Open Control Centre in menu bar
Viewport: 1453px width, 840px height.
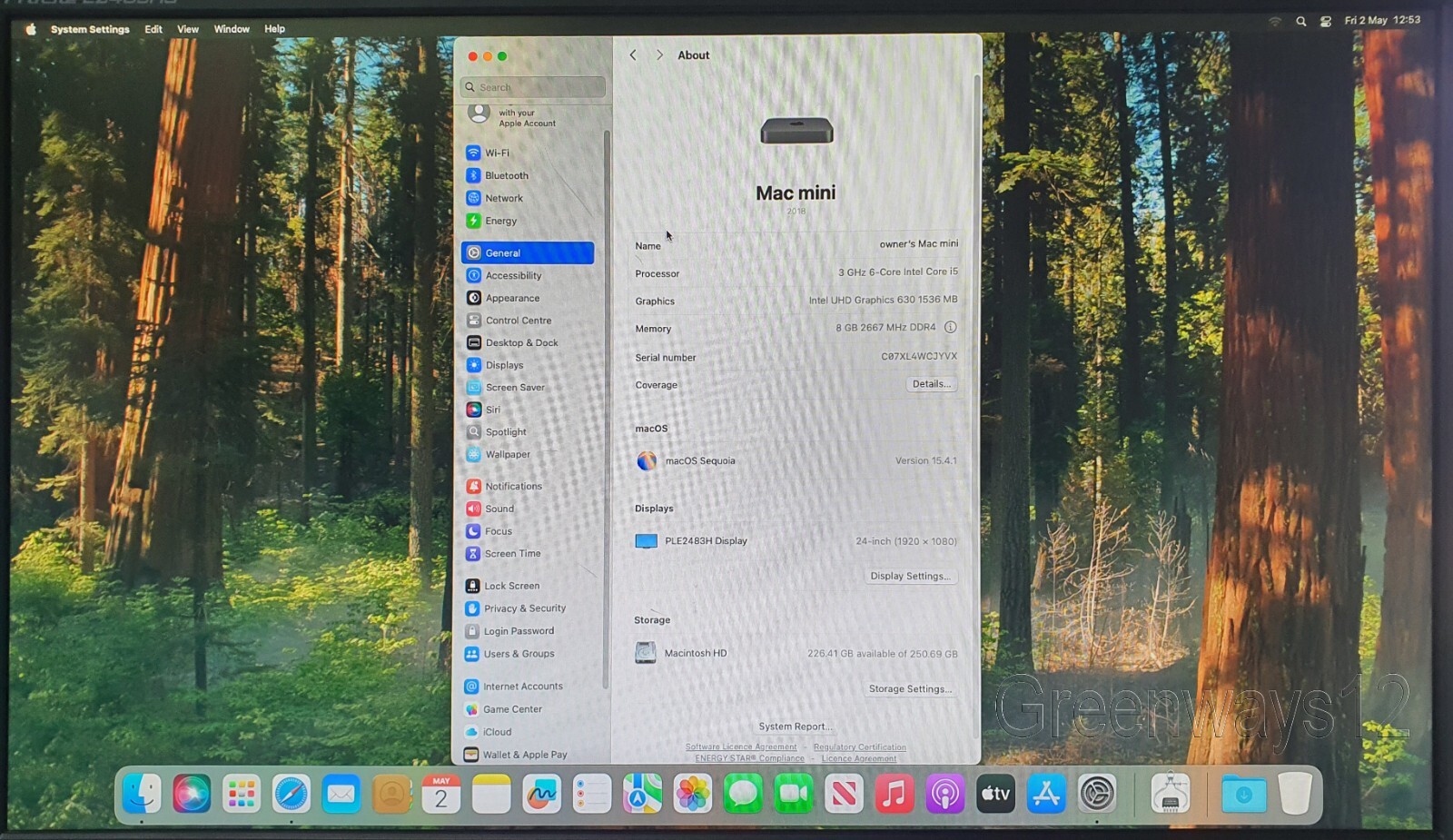[1326, 21]
